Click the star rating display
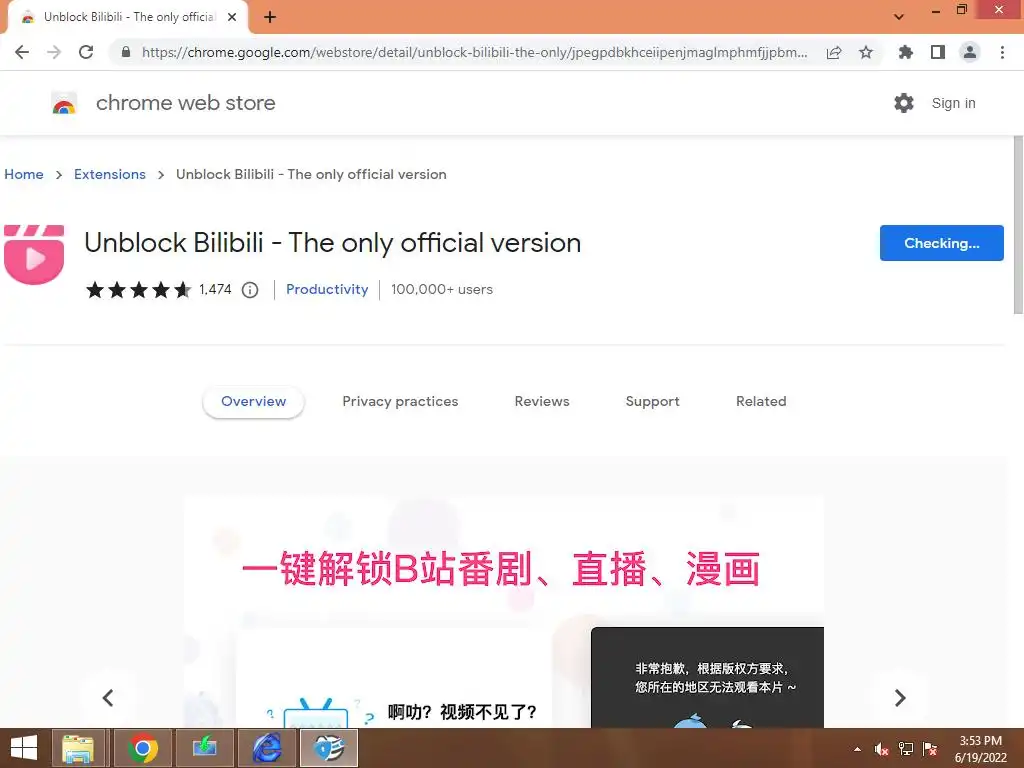The width and height of the screenshot is (1024, 768). tap(138, 289)
